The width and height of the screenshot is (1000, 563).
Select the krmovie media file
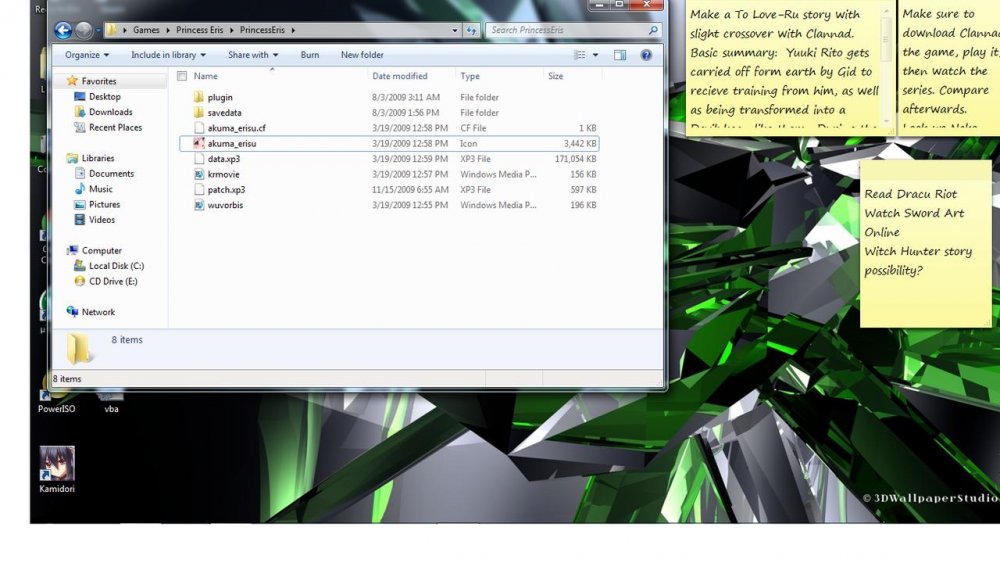click(223, 175)
